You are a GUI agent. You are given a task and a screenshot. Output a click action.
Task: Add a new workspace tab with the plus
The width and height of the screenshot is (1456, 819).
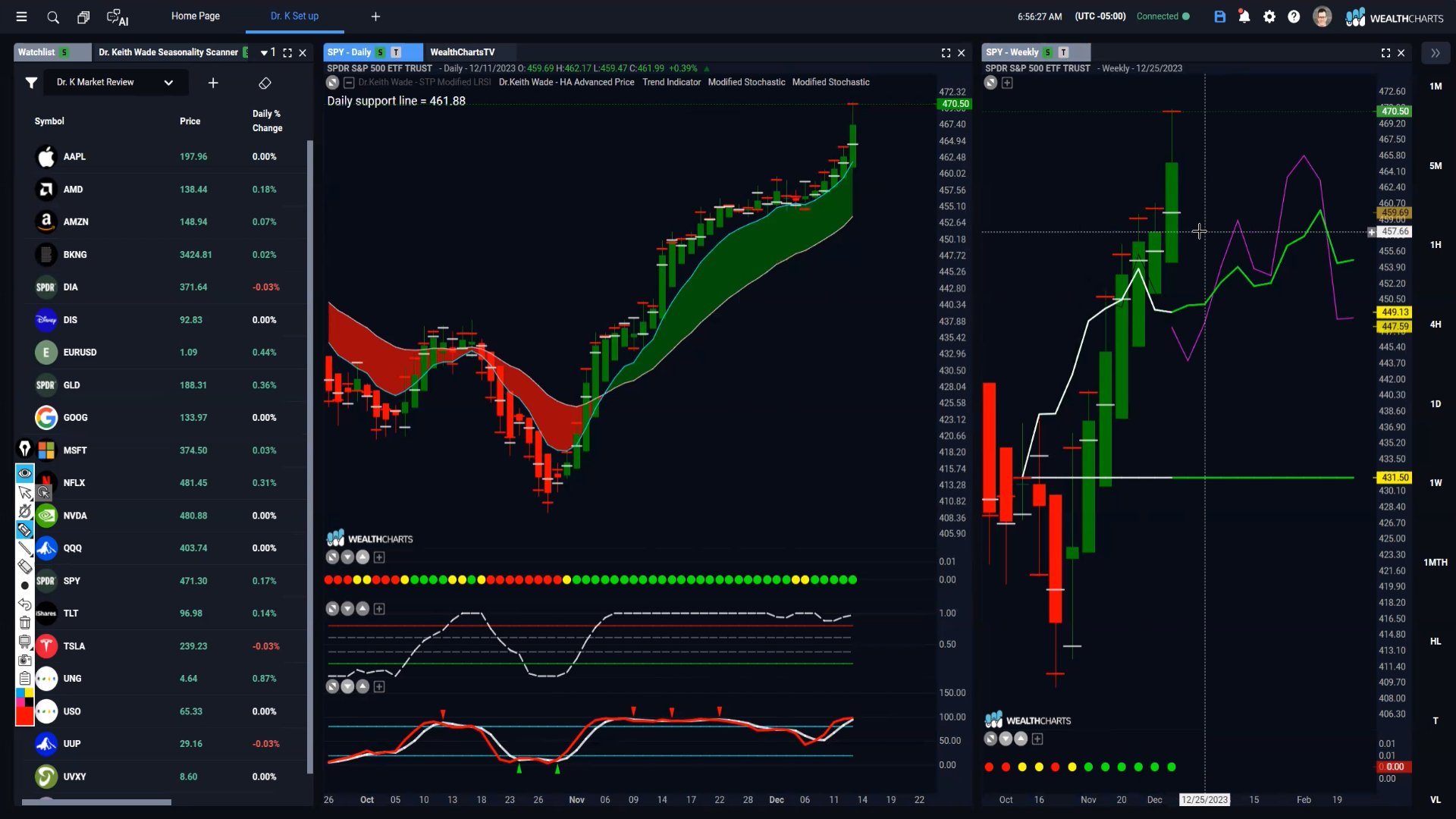375,17
